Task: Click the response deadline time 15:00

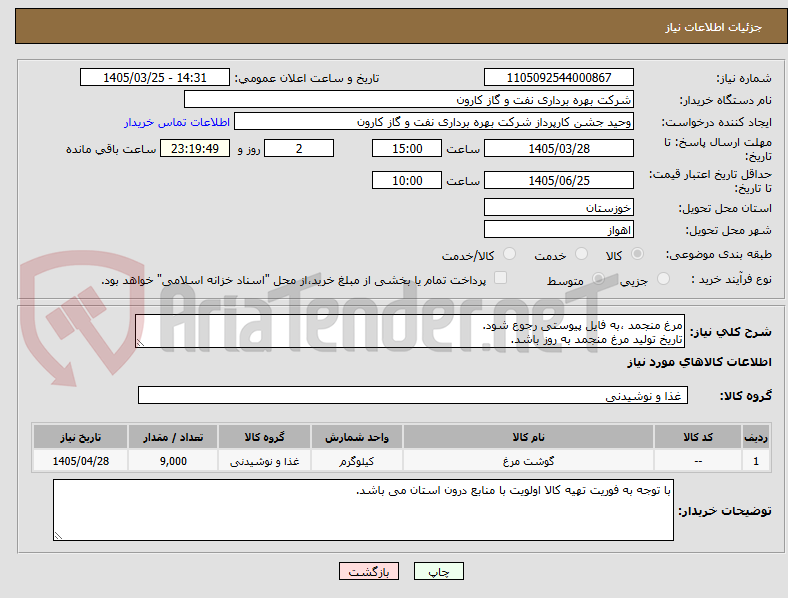Action: pos(407,148)
